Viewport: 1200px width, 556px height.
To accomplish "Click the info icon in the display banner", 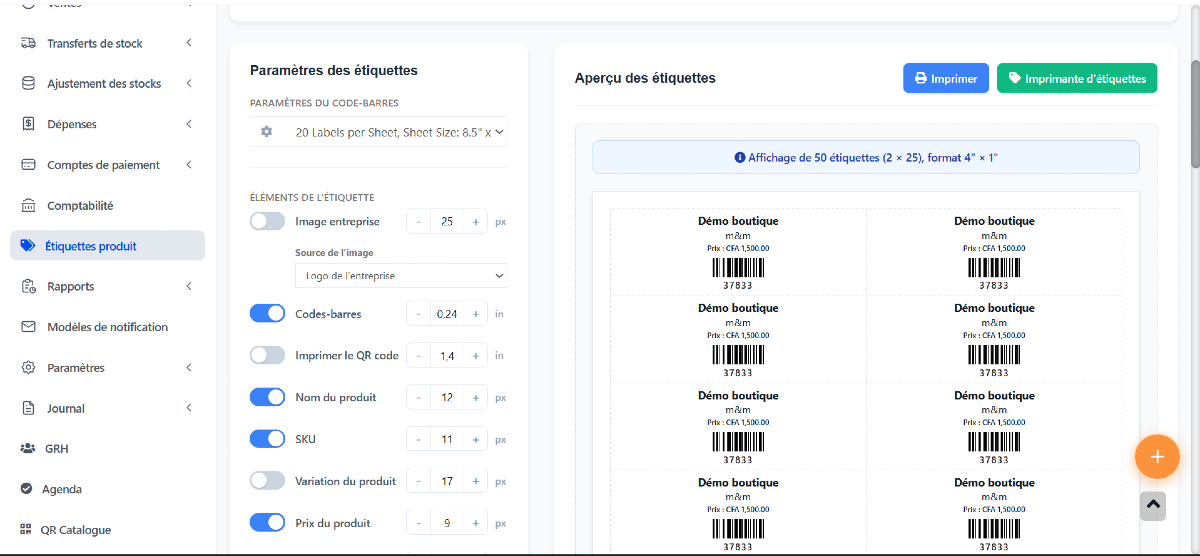I will pyautogui.click(x=740, y=158).
